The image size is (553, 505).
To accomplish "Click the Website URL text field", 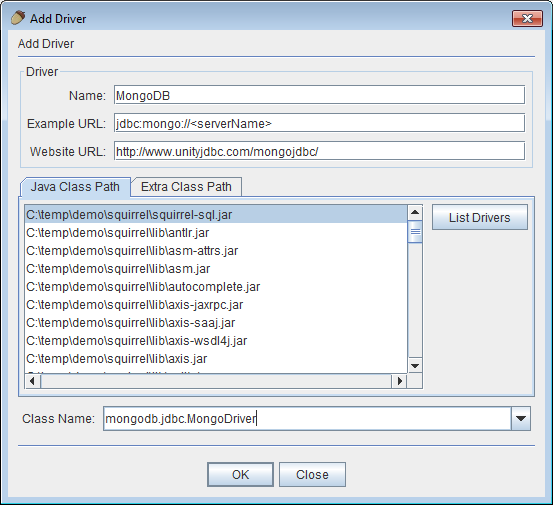I will (320, 151).
